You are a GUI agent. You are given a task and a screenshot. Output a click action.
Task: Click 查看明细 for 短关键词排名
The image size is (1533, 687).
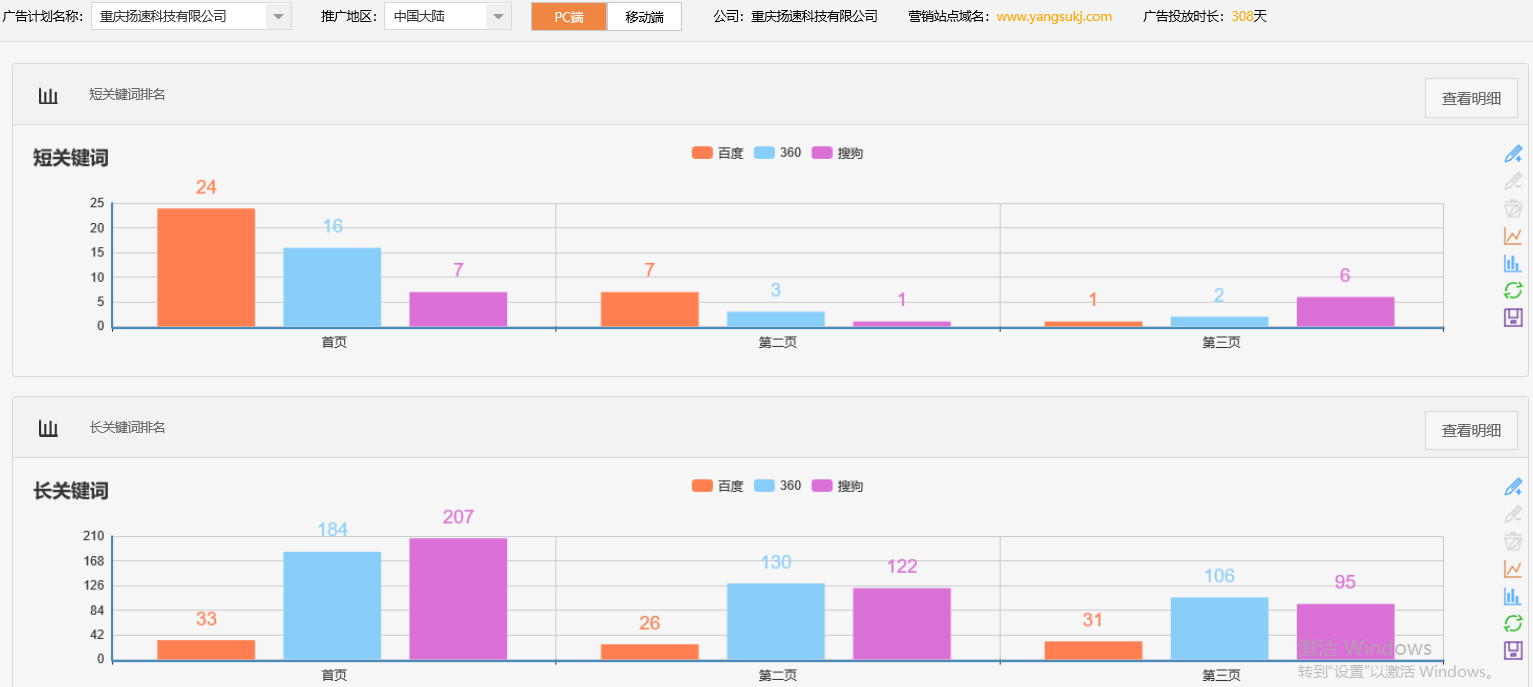pos(1470,98)
